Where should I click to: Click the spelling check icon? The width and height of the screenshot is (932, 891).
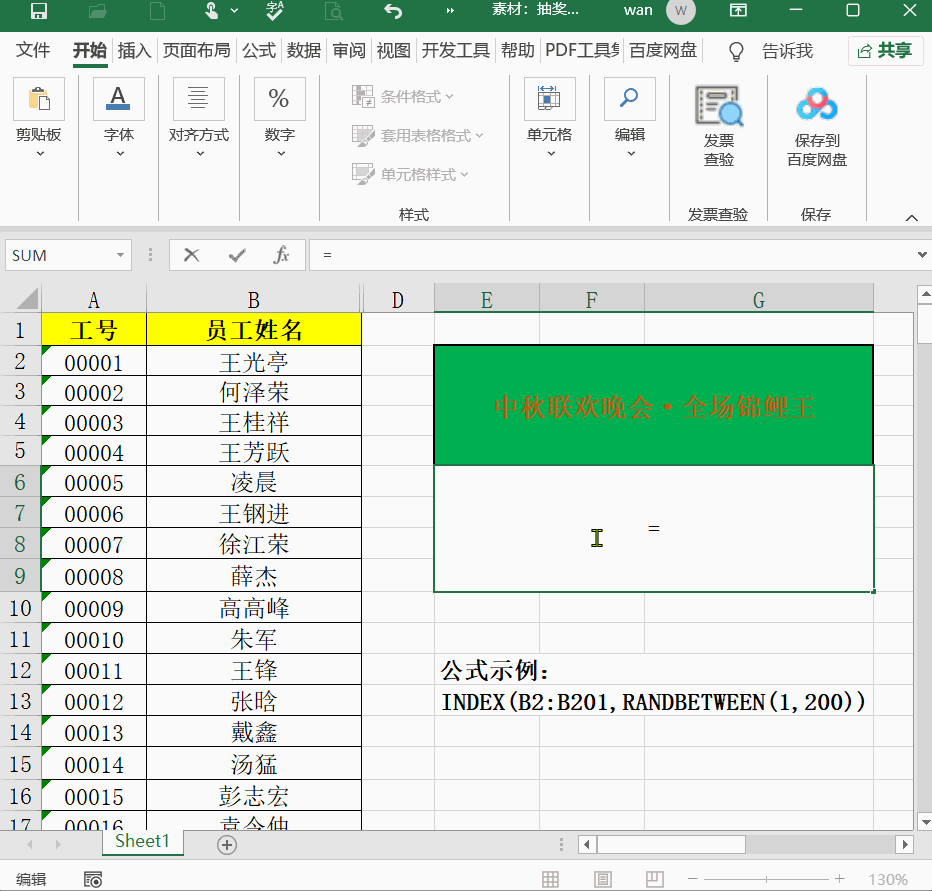[275, 11]
